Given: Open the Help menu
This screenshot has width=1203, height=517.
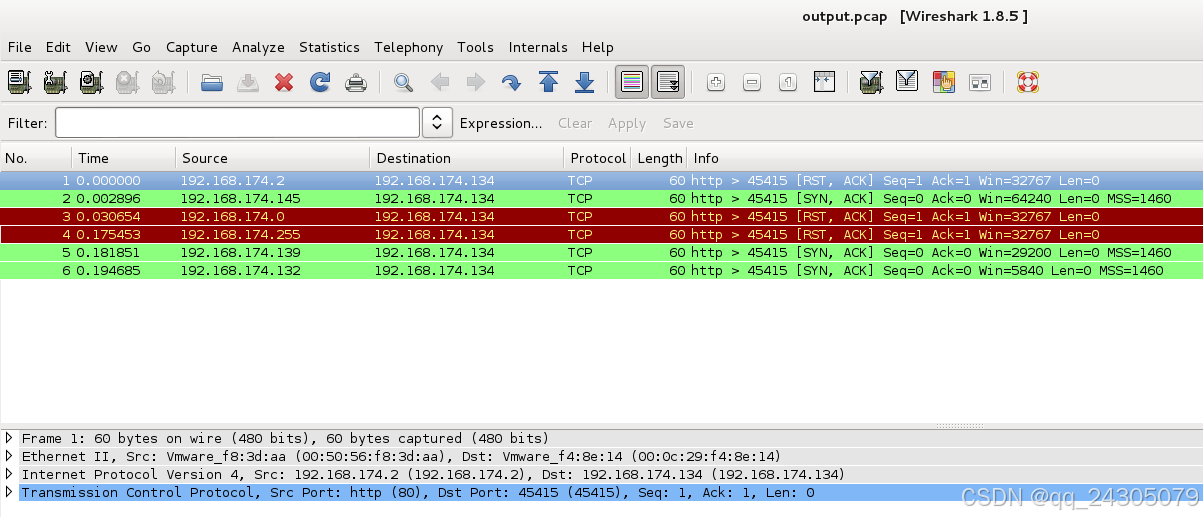Looking at the screenshot, I should 597,47.
